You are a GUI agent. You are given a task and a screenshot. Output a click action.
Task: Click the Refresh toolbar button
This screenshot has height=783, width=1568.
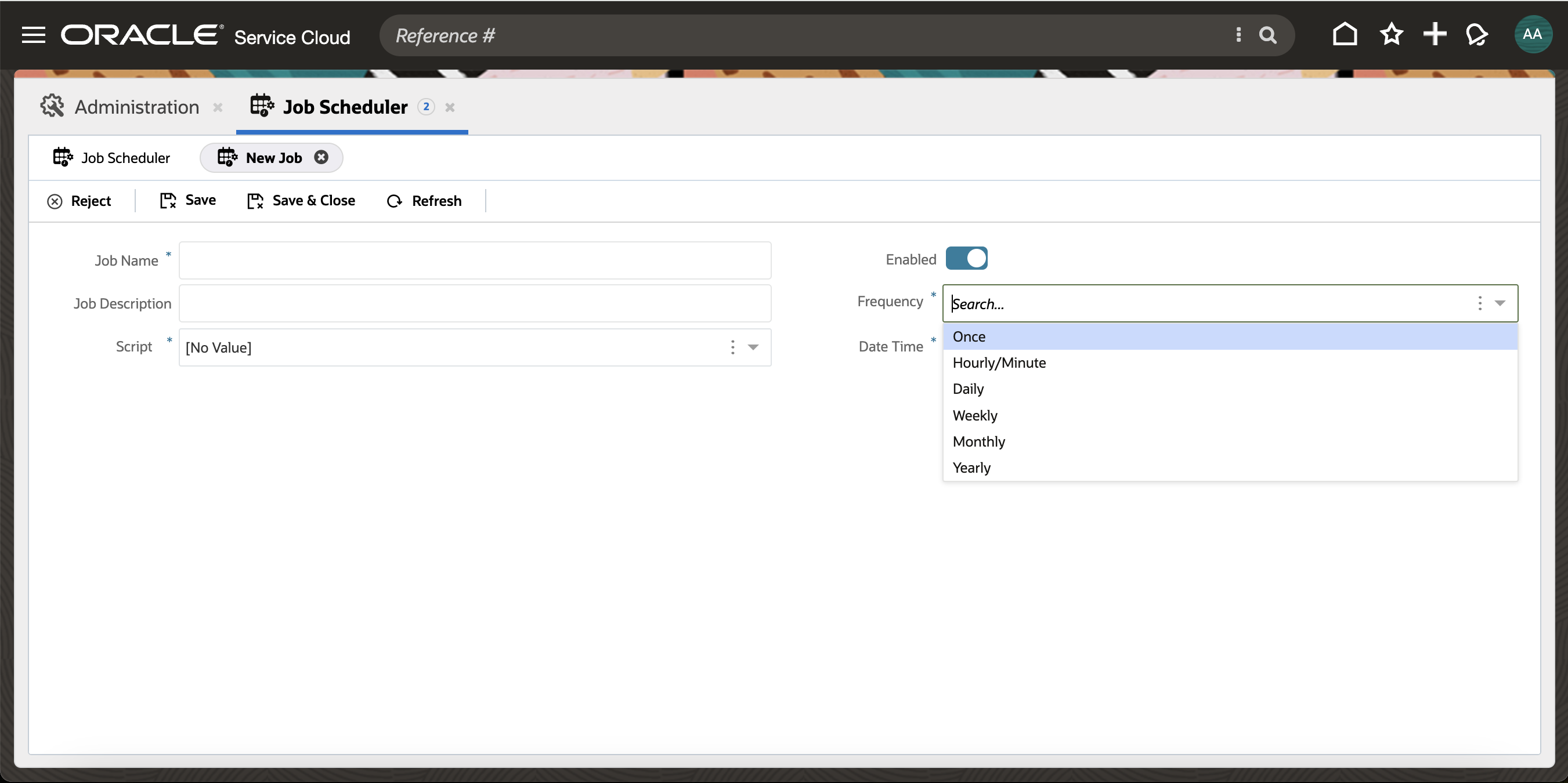(424, 201)
